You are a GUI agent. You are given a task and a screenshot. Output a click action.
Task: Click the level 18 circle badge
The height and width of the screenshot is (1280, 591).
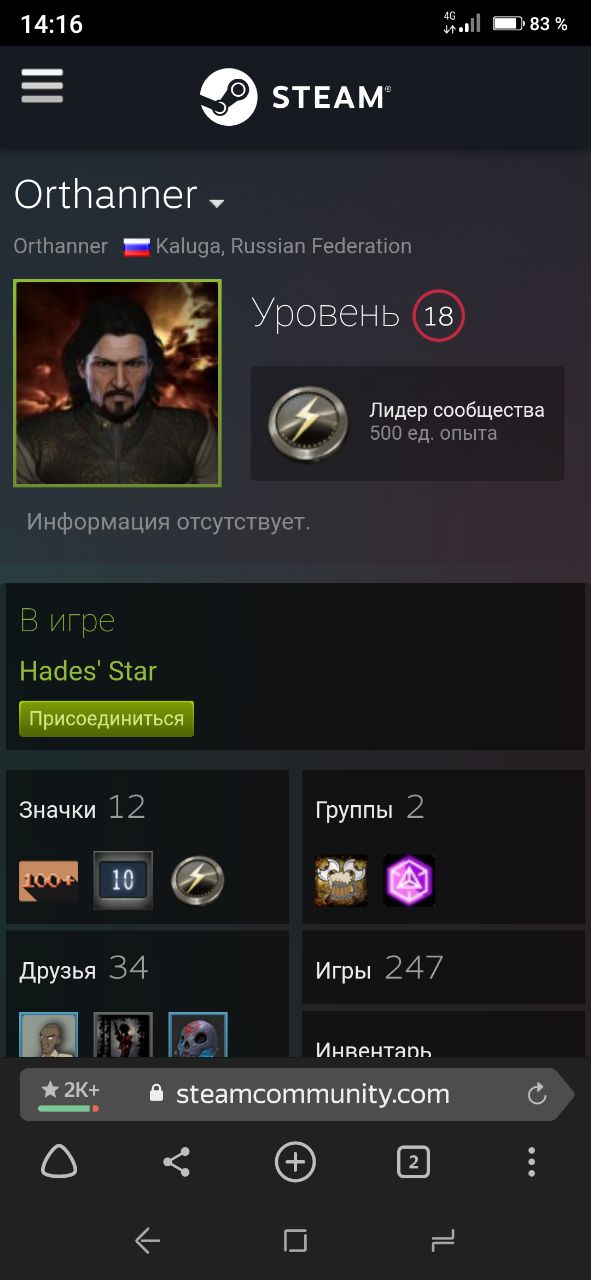(x=438, y=317)
